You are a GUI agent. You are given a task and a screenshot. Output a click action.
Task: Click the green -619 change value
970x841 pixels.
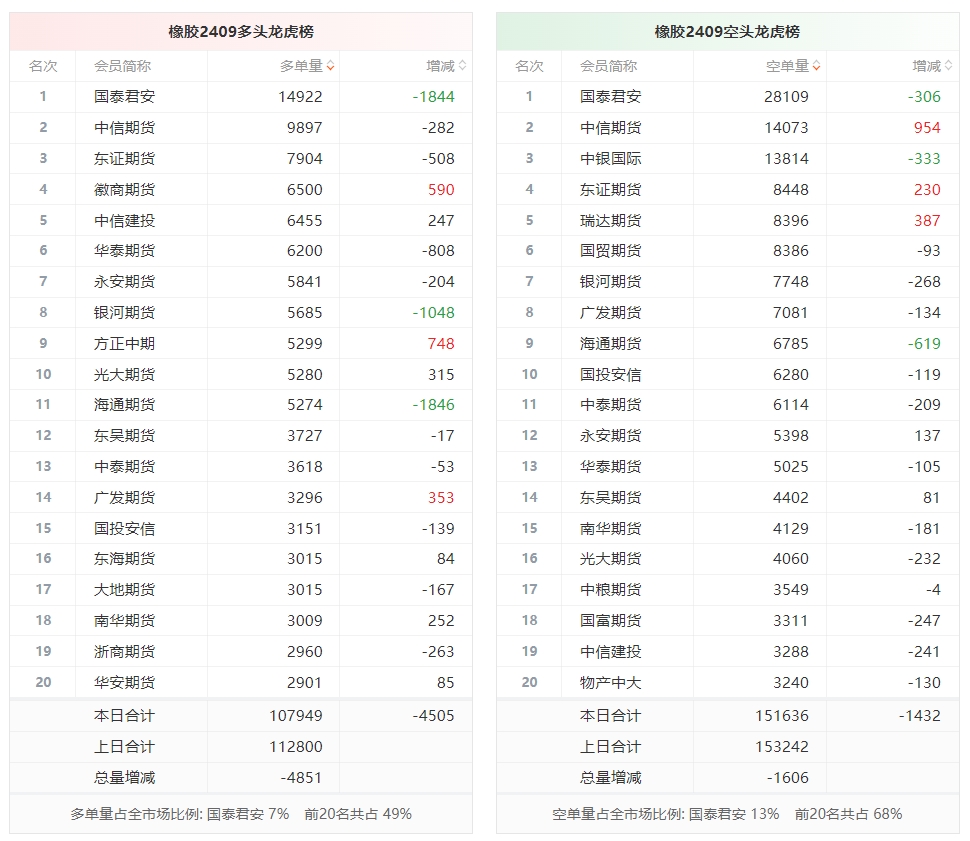point(924,343)
